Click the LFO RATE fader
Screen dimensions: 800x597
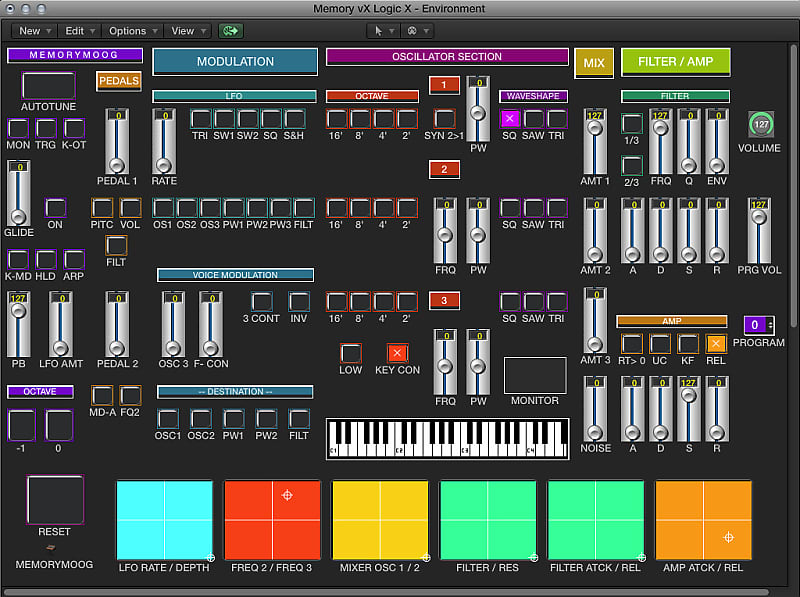coord(164,150)
